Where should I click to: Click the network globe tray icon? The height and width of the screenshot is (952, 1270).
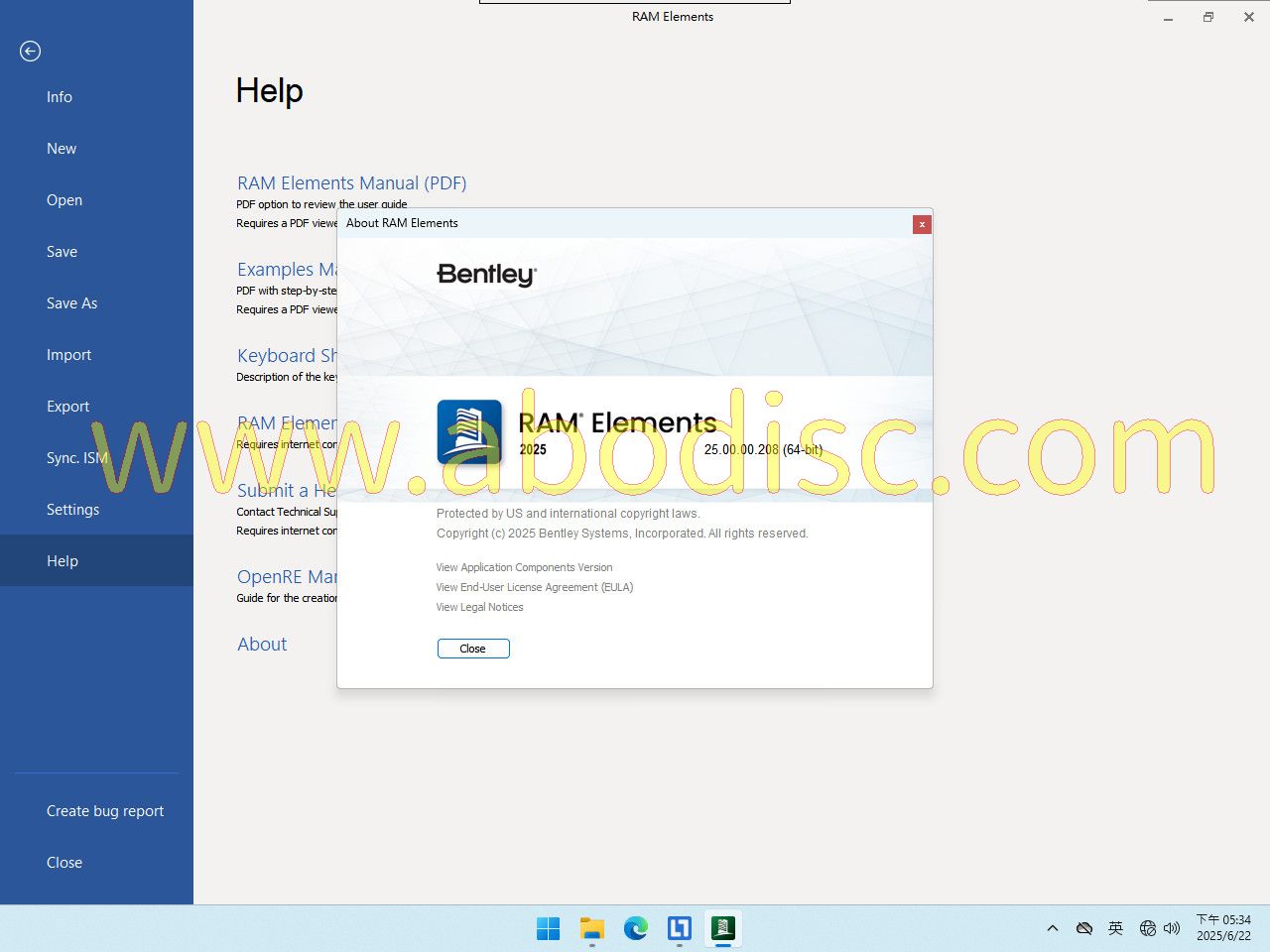tap(1148, 928)
